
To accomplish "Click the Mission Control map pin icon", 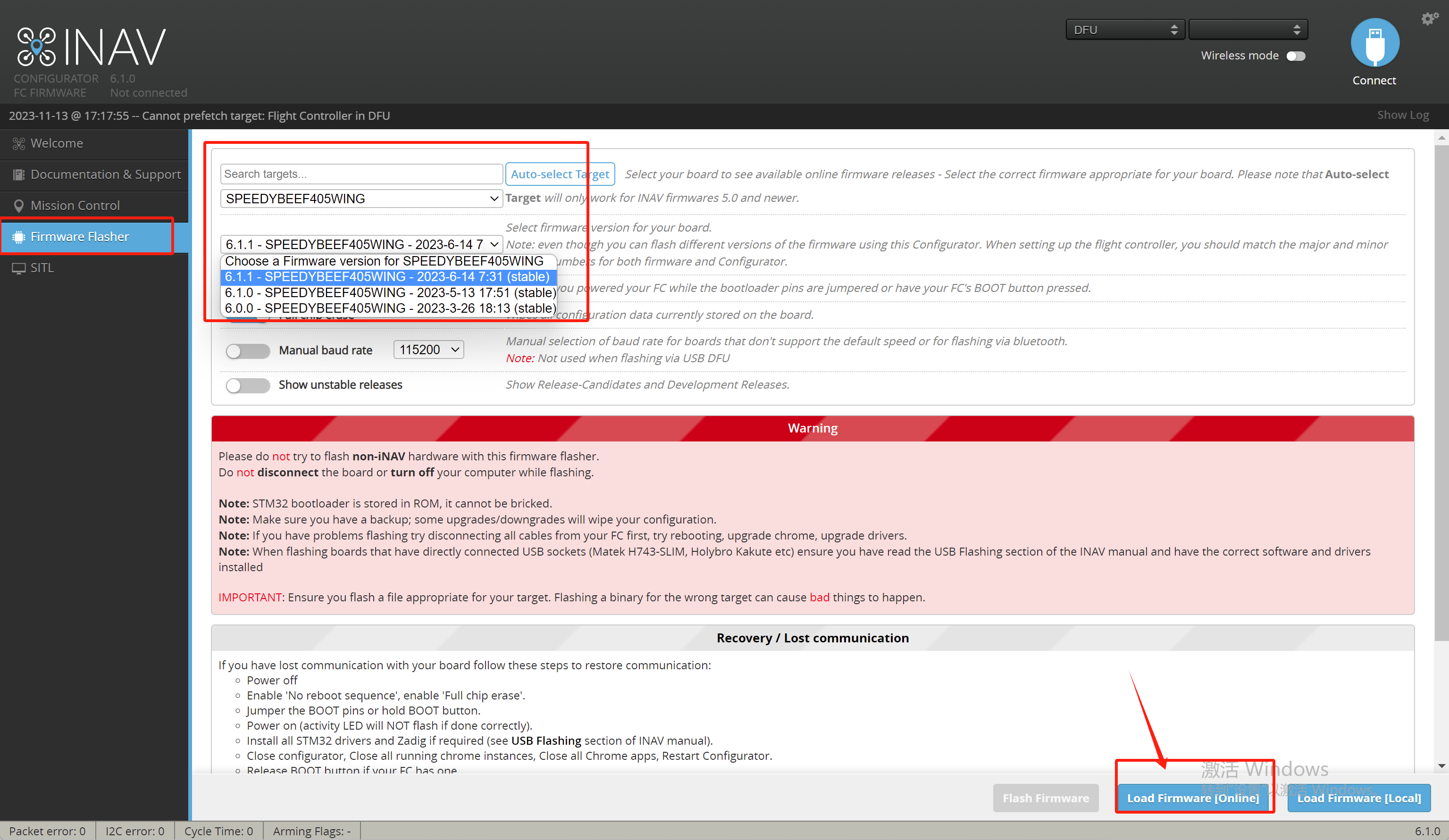I will [x=18, y=205].
